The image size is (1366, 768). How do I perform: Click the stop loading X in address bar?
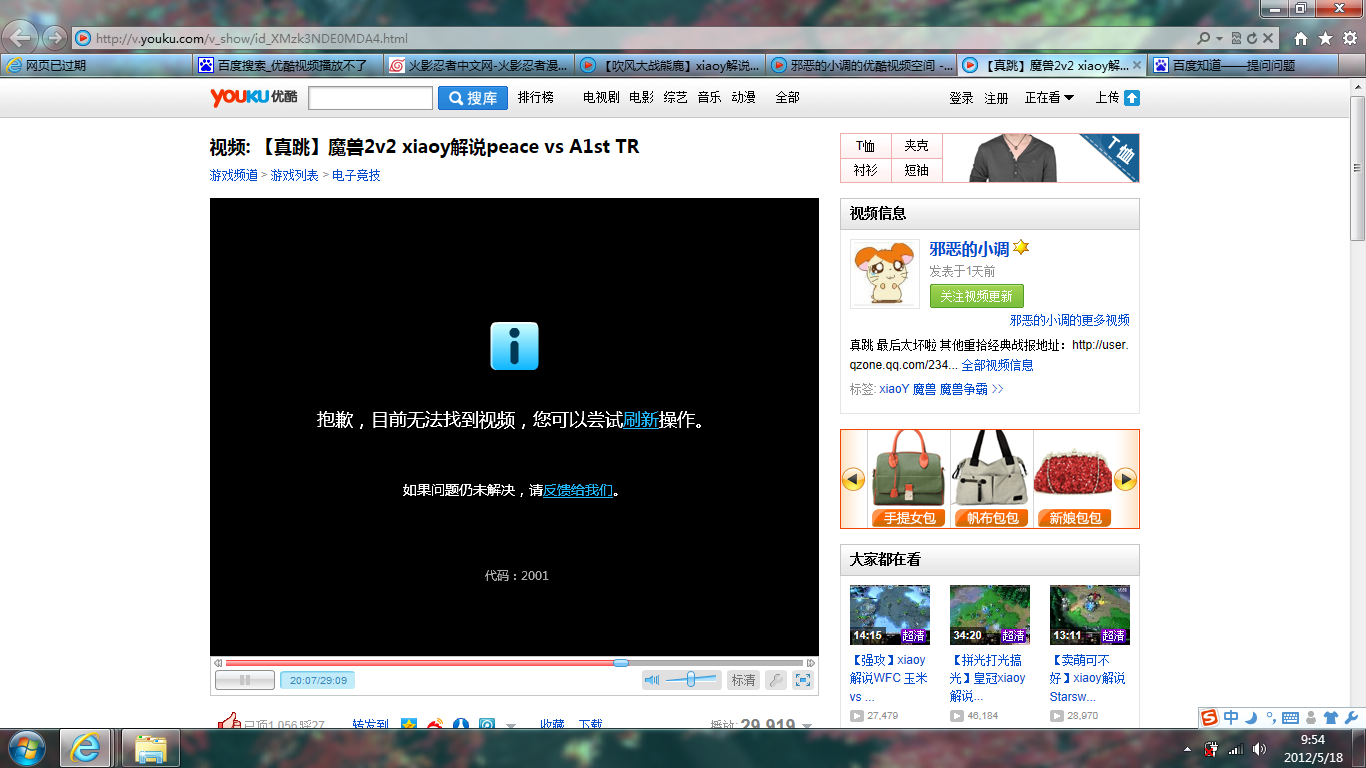[1268, 38]
